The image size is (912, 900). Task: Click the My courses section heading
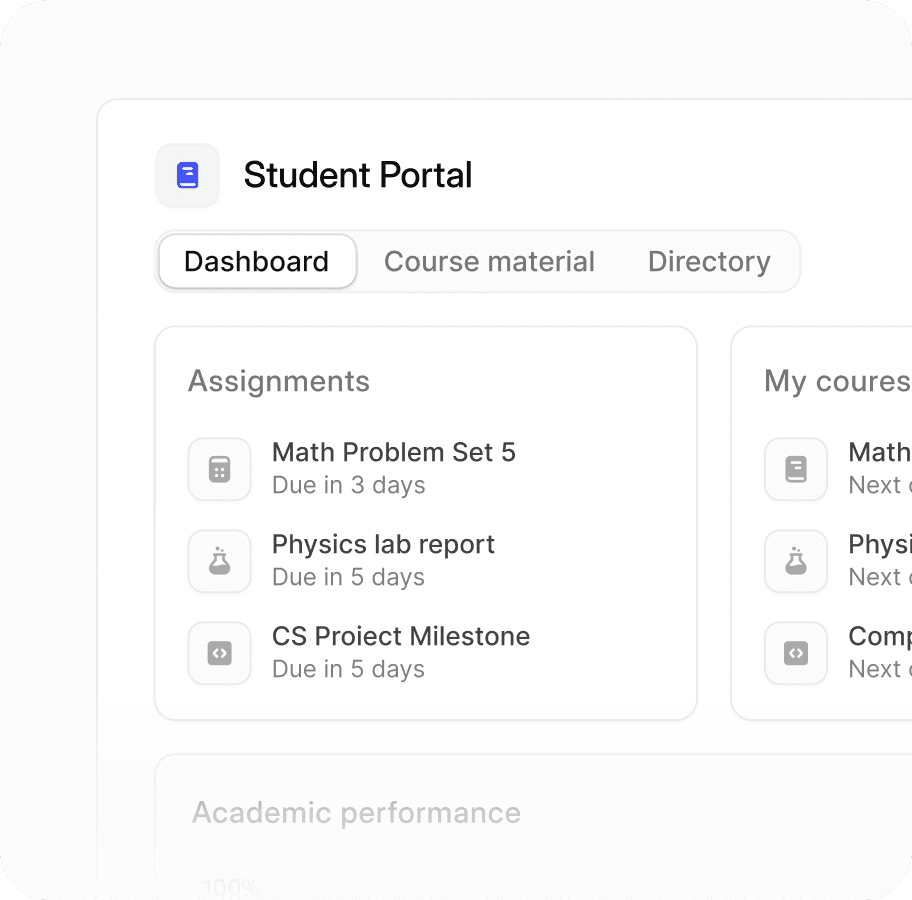click(837, 381)
